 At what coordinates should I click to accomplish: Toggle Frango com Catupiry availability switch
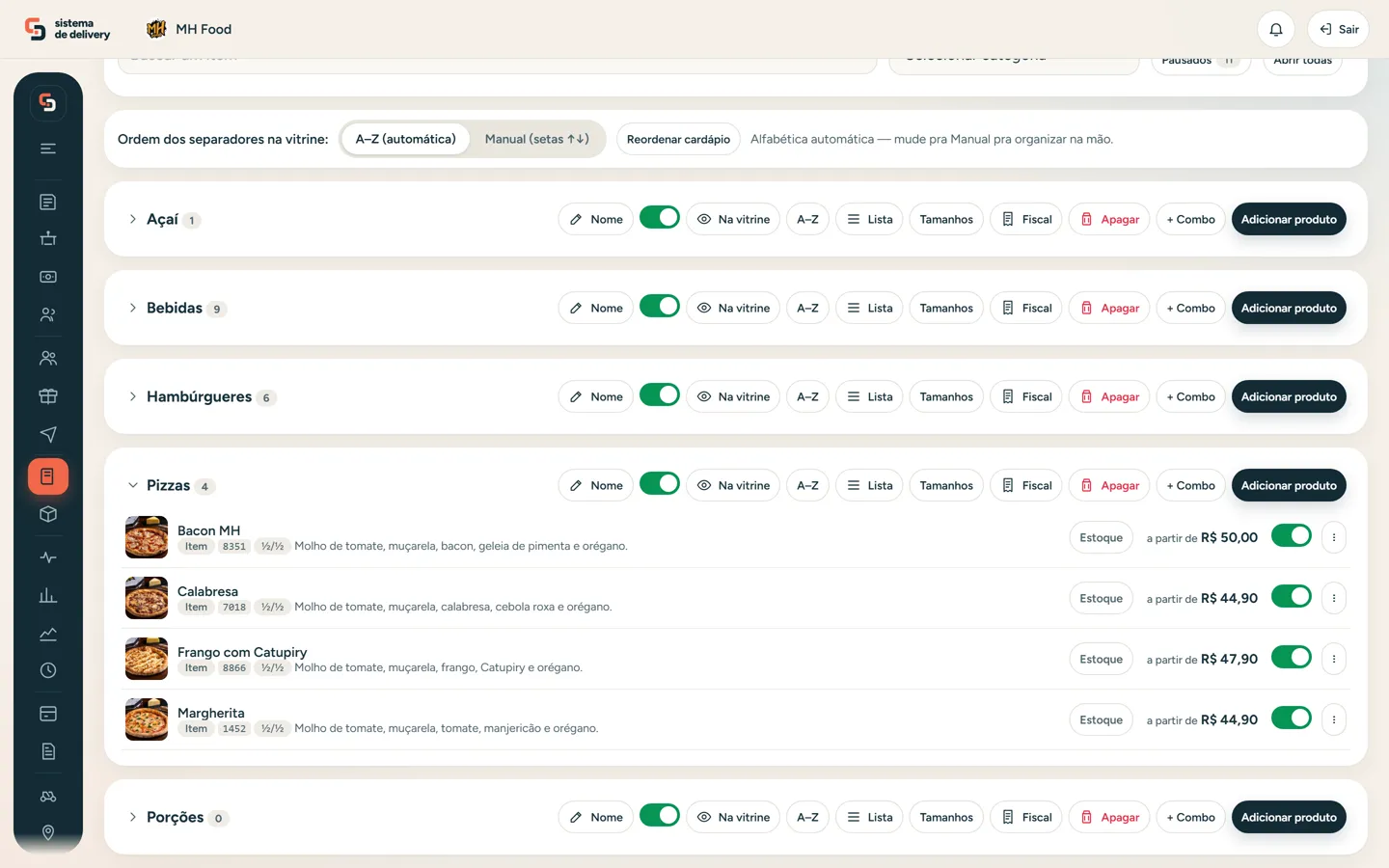[x=1292, y=658]
